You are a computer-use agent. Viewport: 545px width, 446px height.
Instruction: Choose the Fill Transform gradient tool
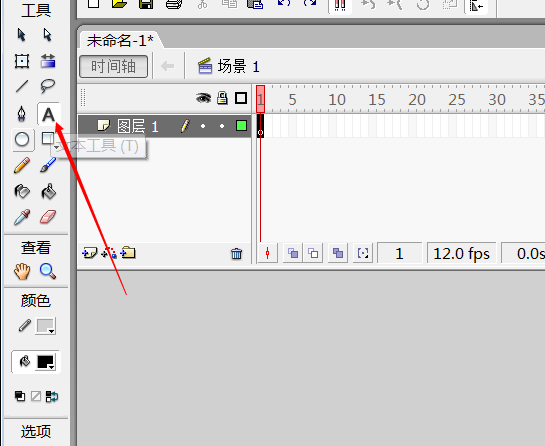click(x=48, y=61)
